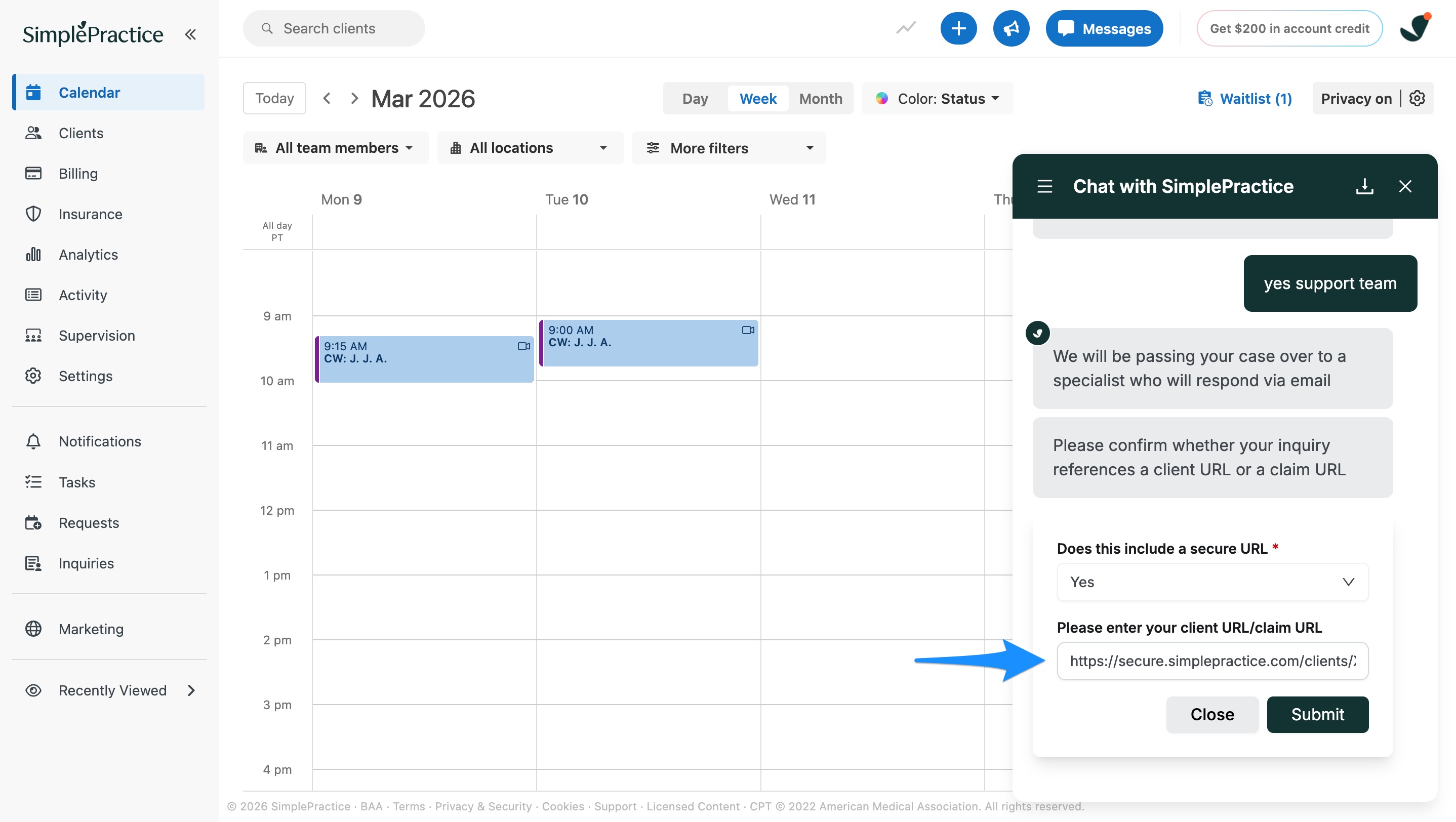
Task: Open the megaphone announcements icon
Action: [1010, 28]
